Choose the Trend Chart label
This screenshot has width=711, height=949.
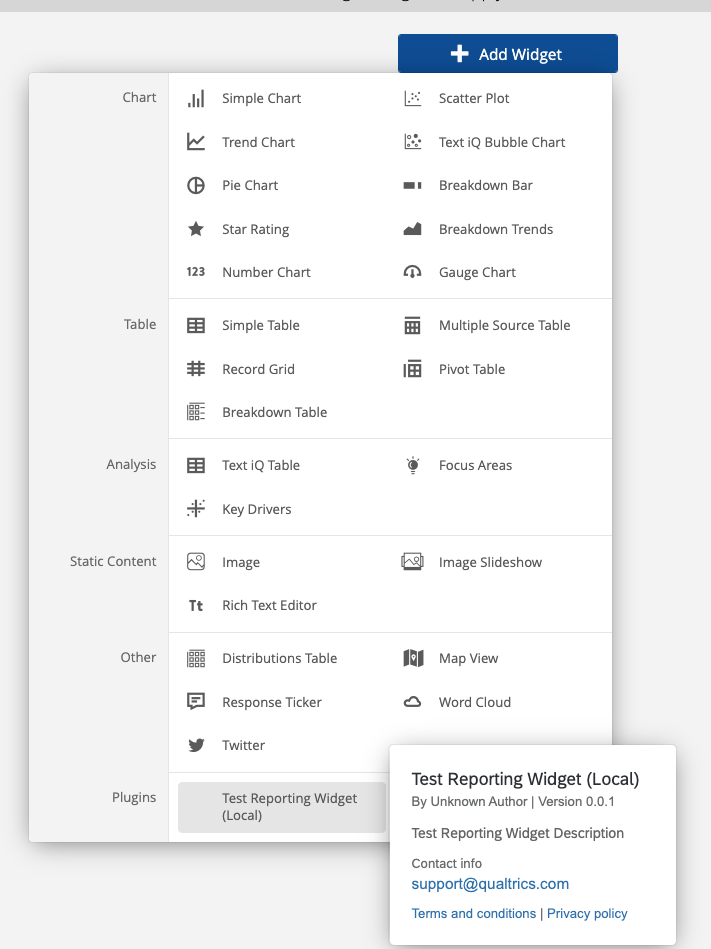pos(258,142)
